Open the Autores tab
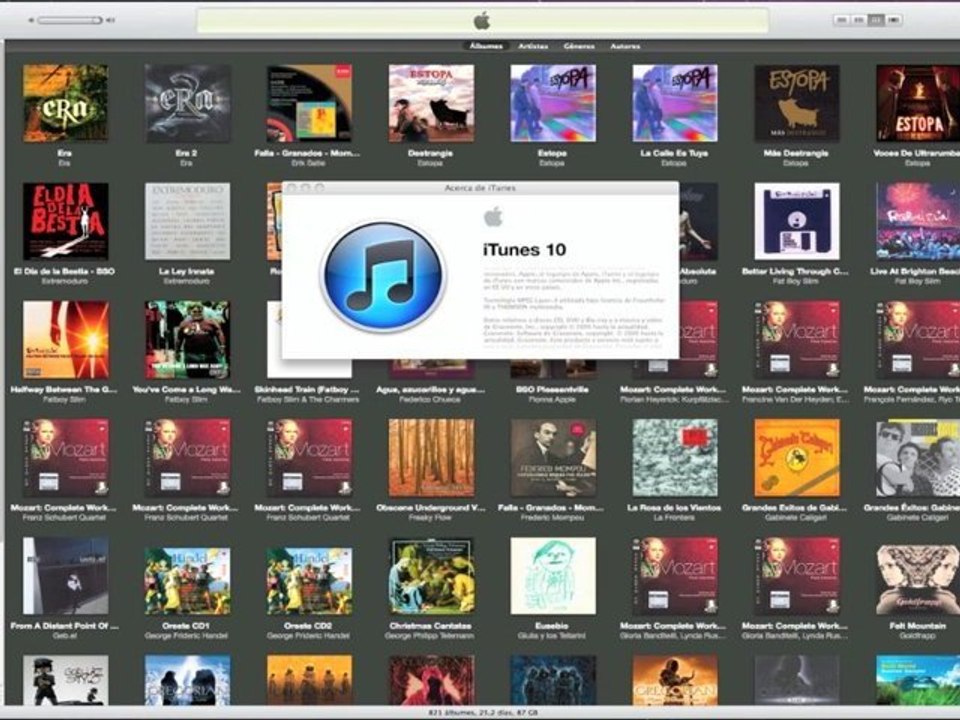The width and height of the screenshot is (960, 720). 625,46
